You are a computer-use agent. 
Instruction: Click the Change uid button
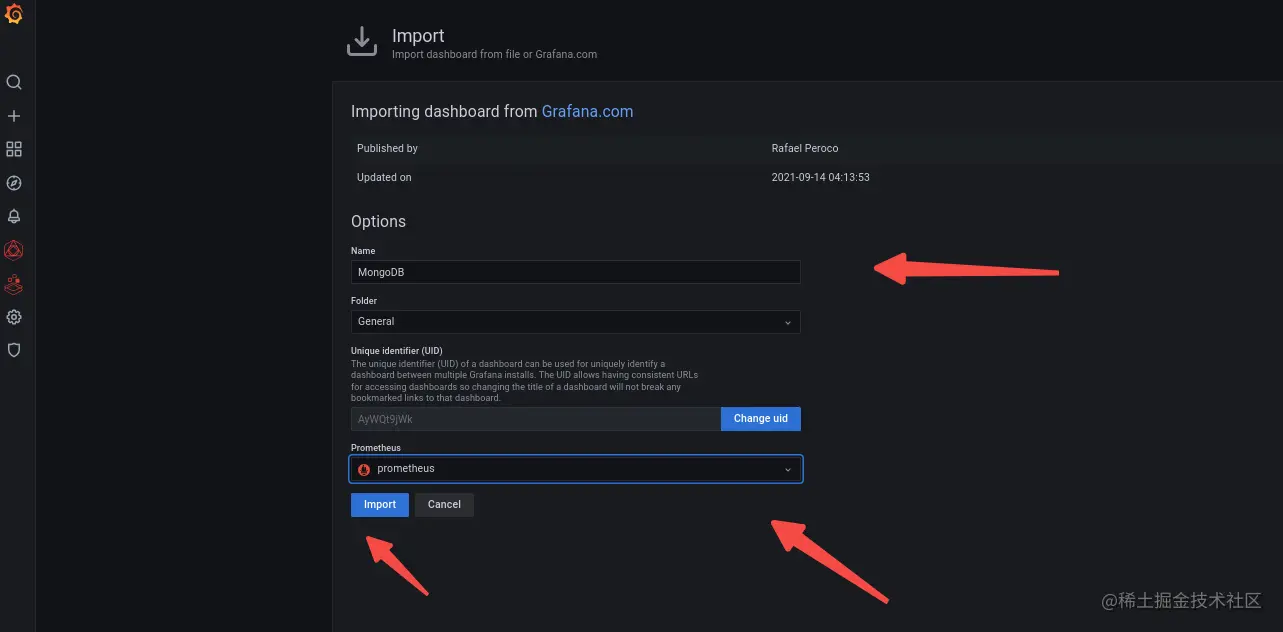[x=761, y=419]
